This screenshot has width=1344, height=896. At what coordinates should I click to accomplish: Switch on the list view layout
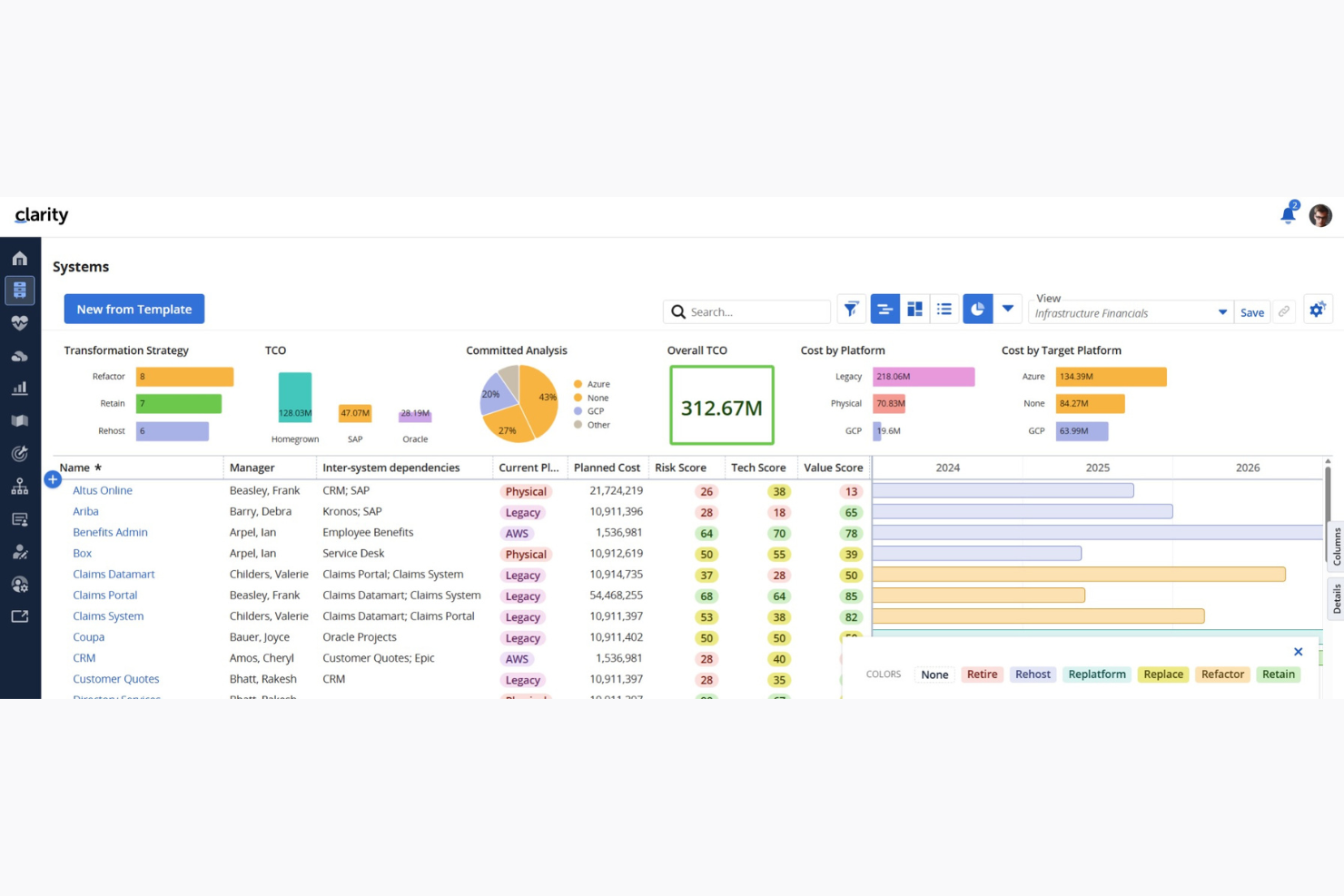click(944, 310)
